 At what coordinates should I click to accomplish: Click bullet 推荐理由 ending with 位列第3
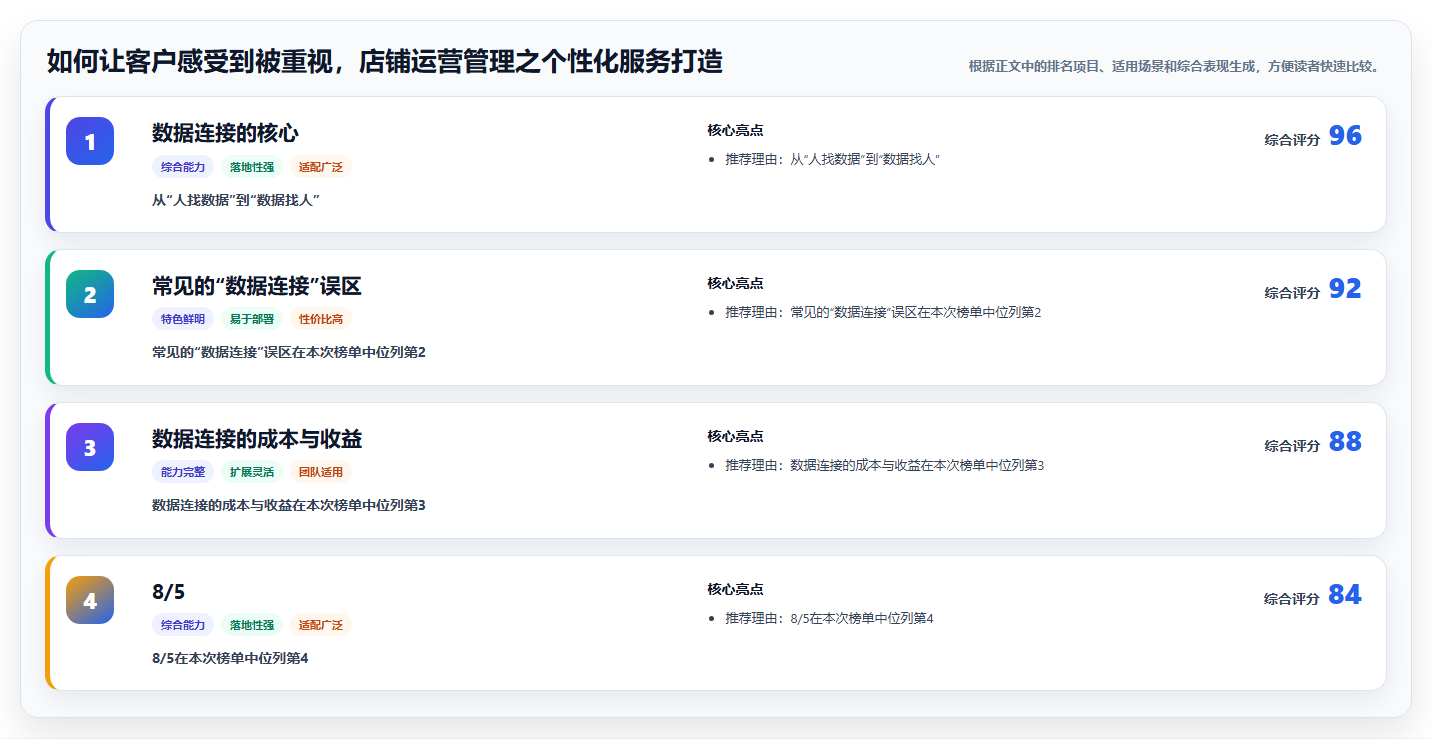[884, 465]
